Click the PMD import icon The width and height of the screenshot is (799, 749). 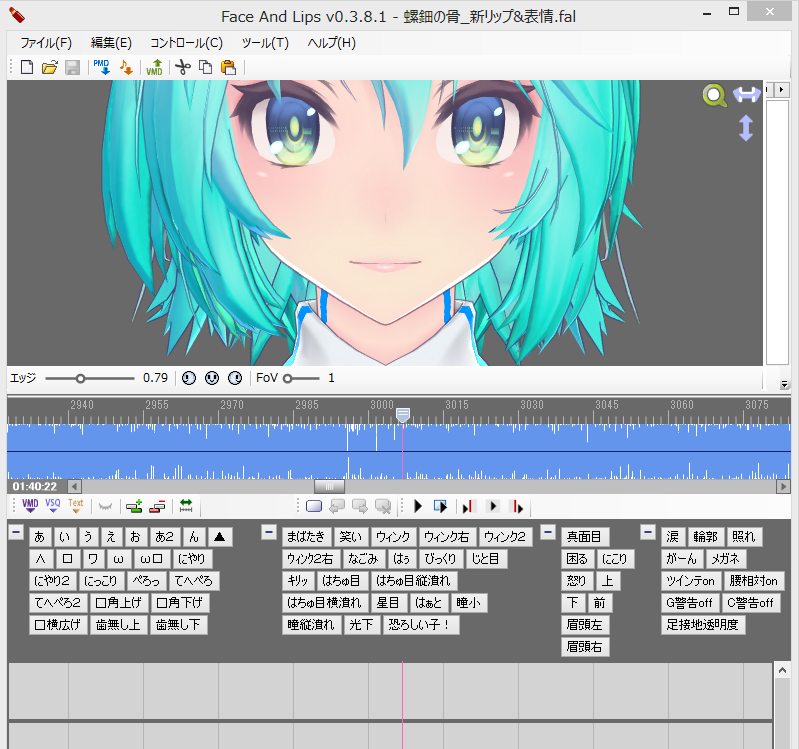(101, 67)
